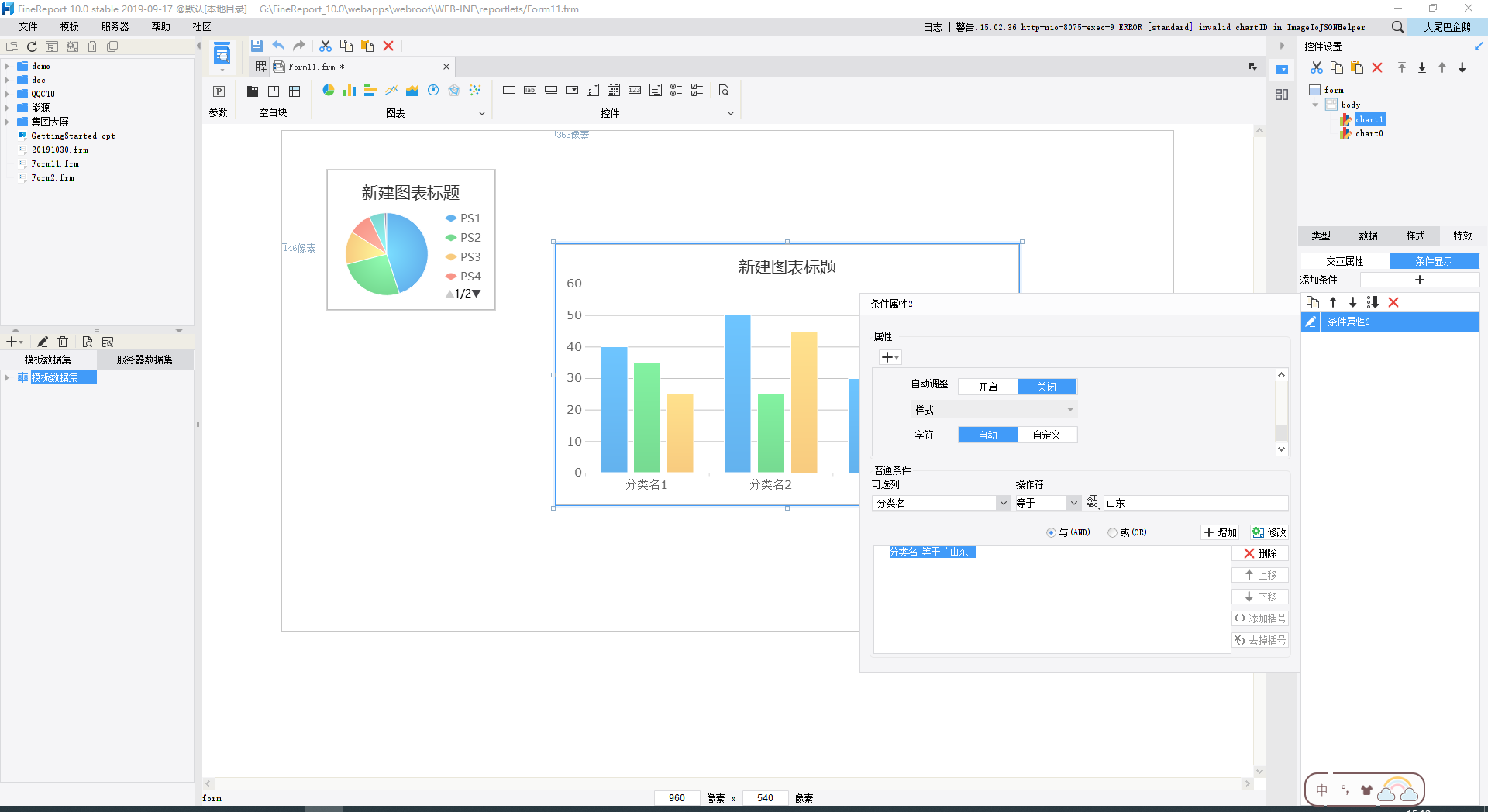Click the properties panel vertical scrollbar down arrow

point(1281,449)
